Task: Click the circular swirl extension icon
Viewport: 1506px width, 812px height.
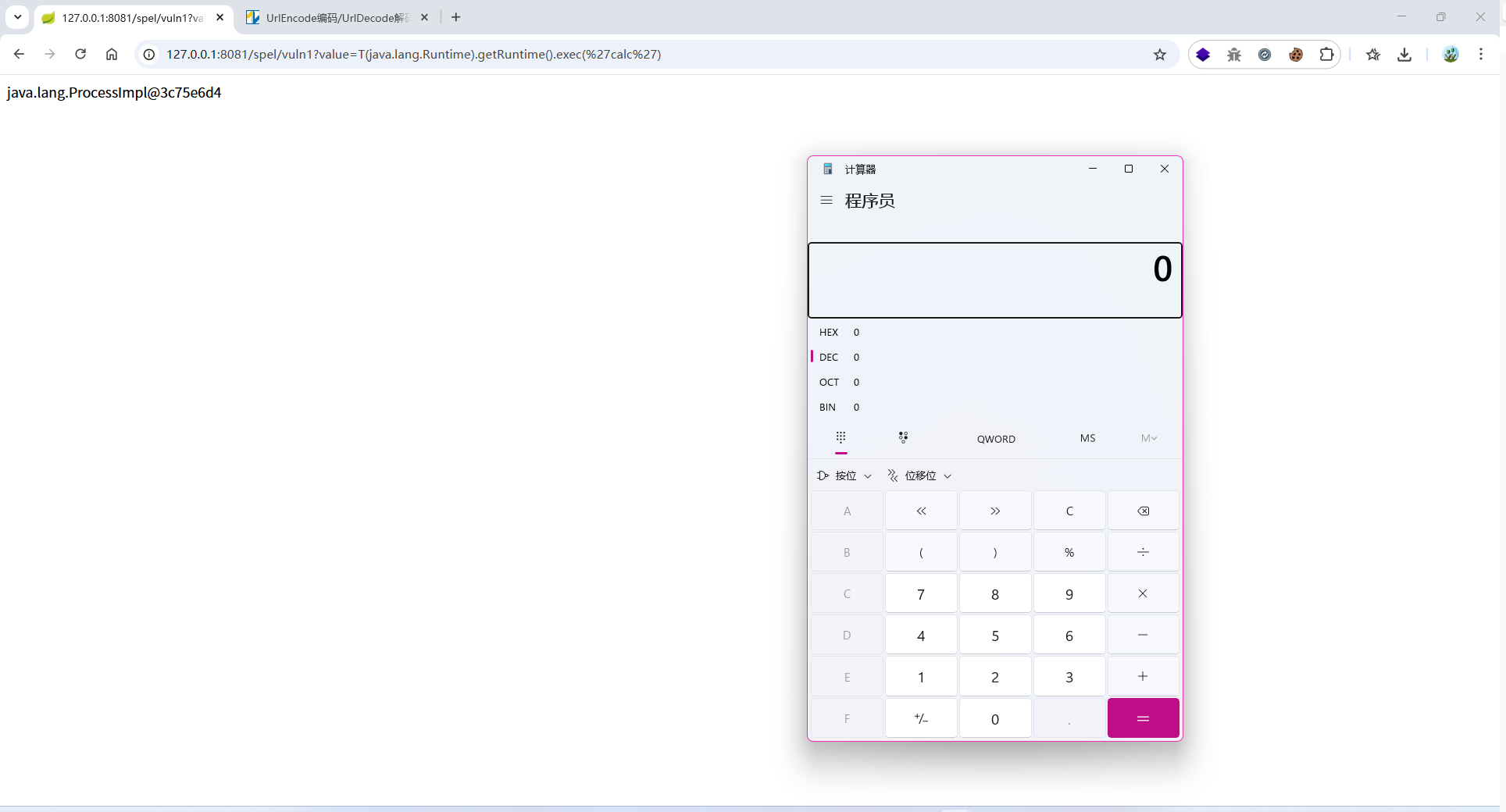Action: (x=1265, y=54)
